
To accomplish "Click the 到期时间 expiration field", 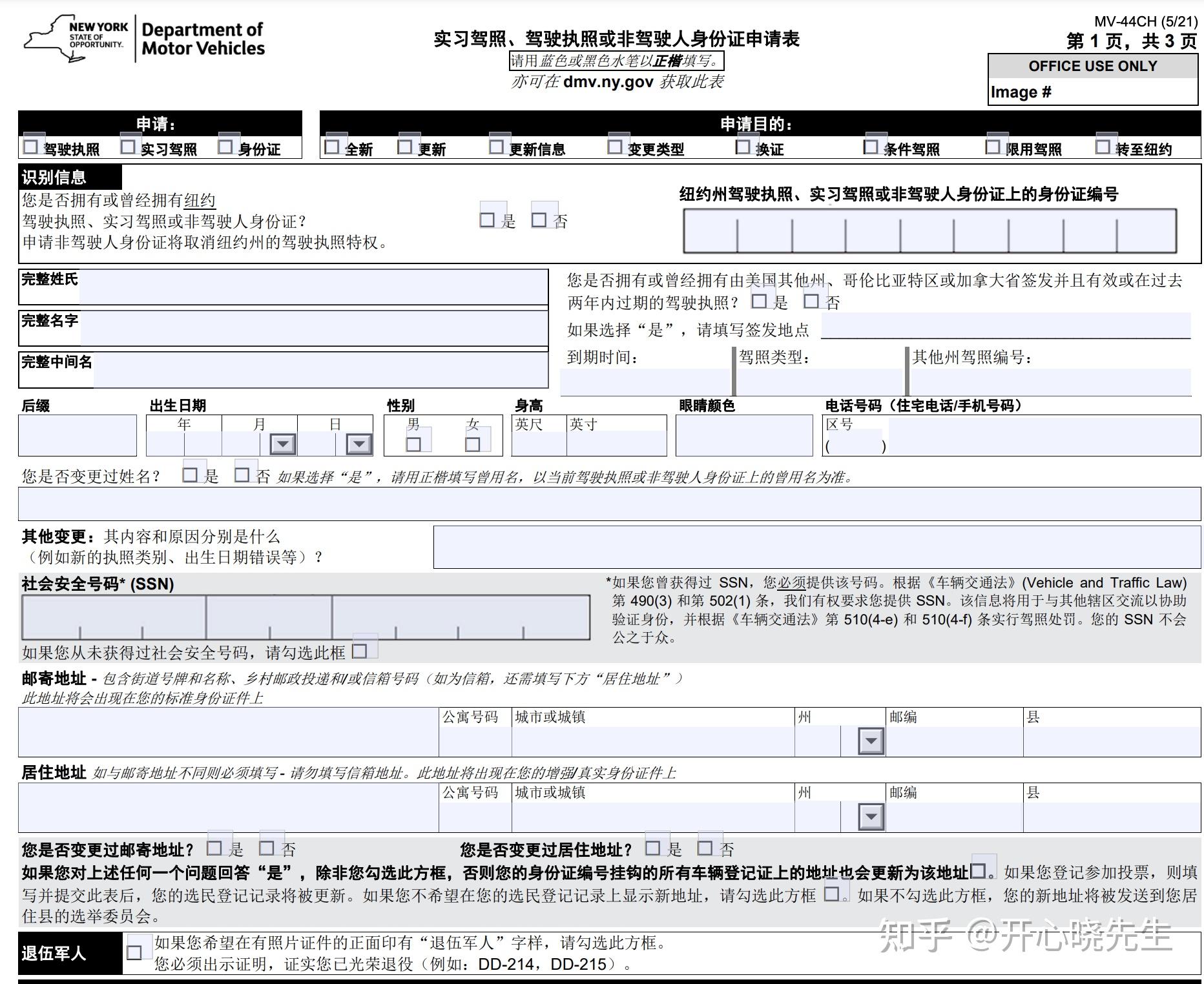I will point(646,381).
